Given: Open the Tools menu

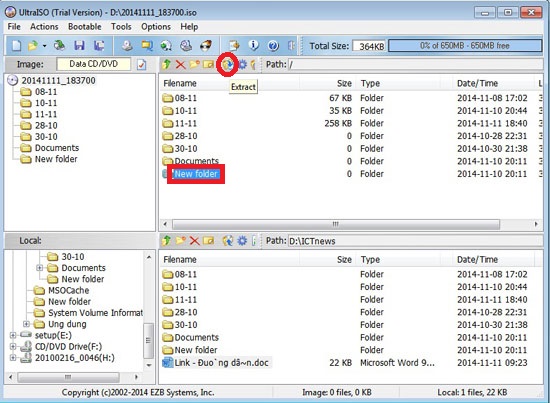Looking at the screenshot, I should click(121, 27).
